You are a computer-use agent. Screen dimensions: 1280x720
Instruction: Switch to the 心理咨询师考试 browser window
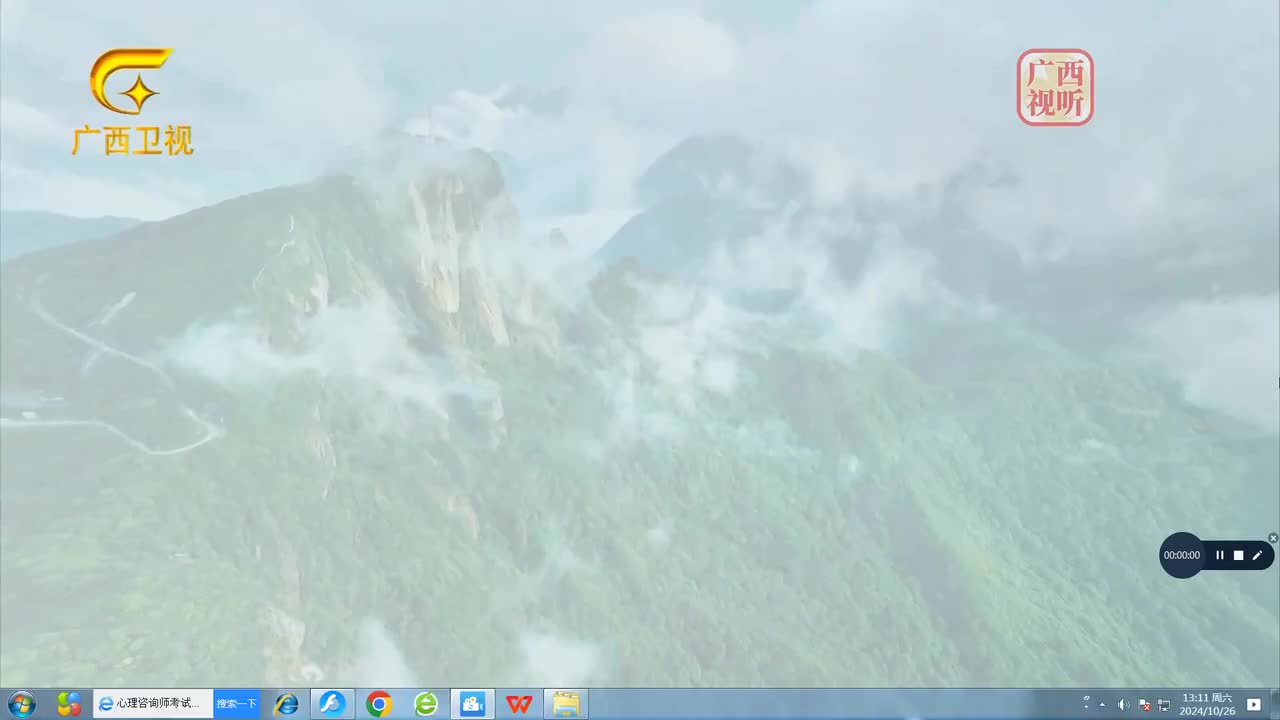coord(153,704)
